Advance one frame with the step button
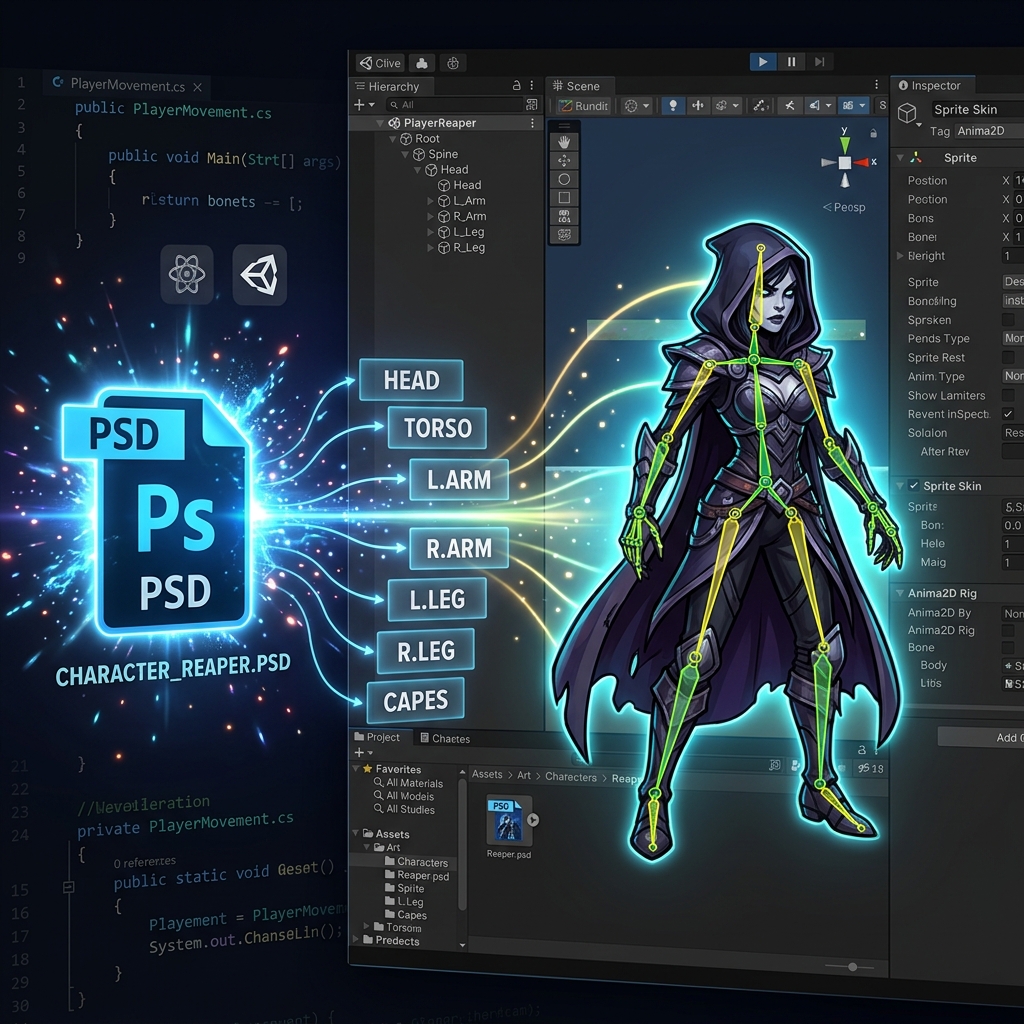 820,62
